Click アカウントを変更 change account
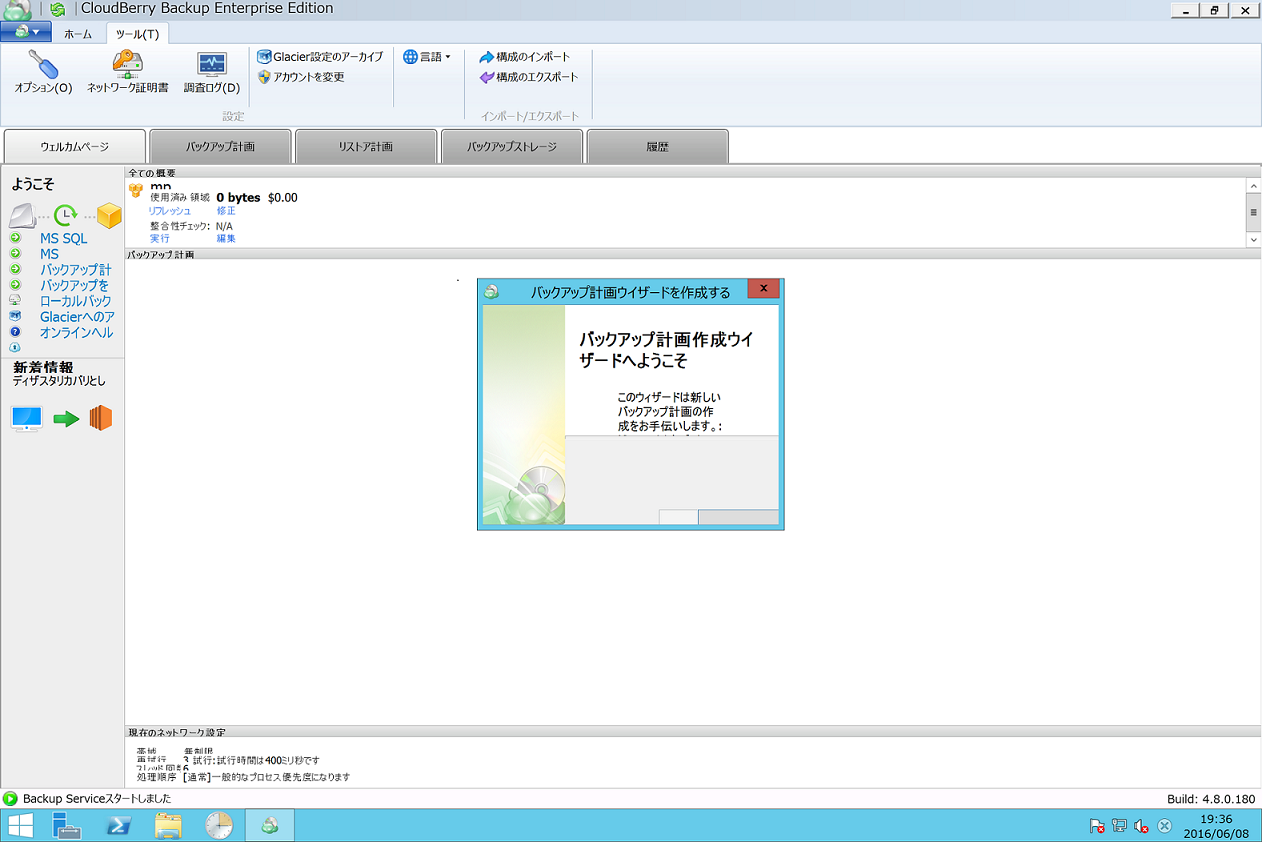 301,77
